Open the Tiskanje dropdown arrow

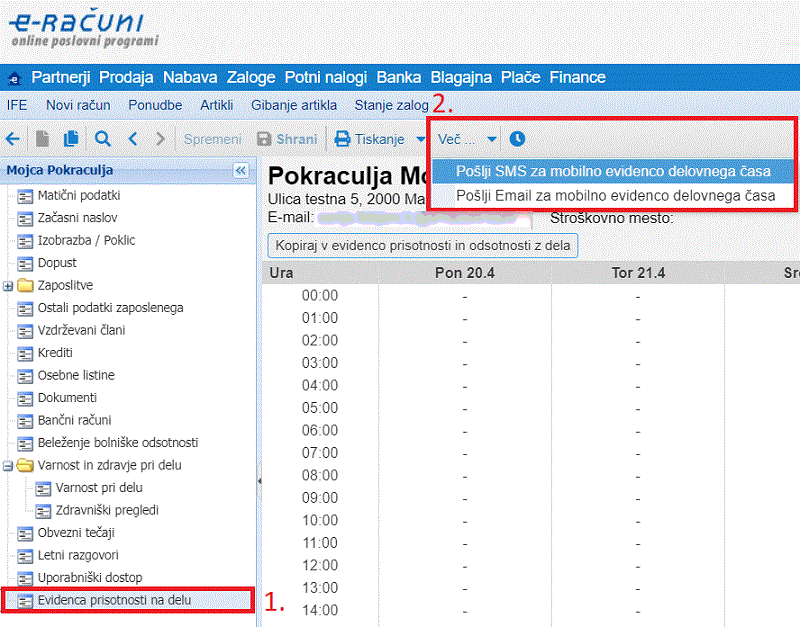click(420, 139)
